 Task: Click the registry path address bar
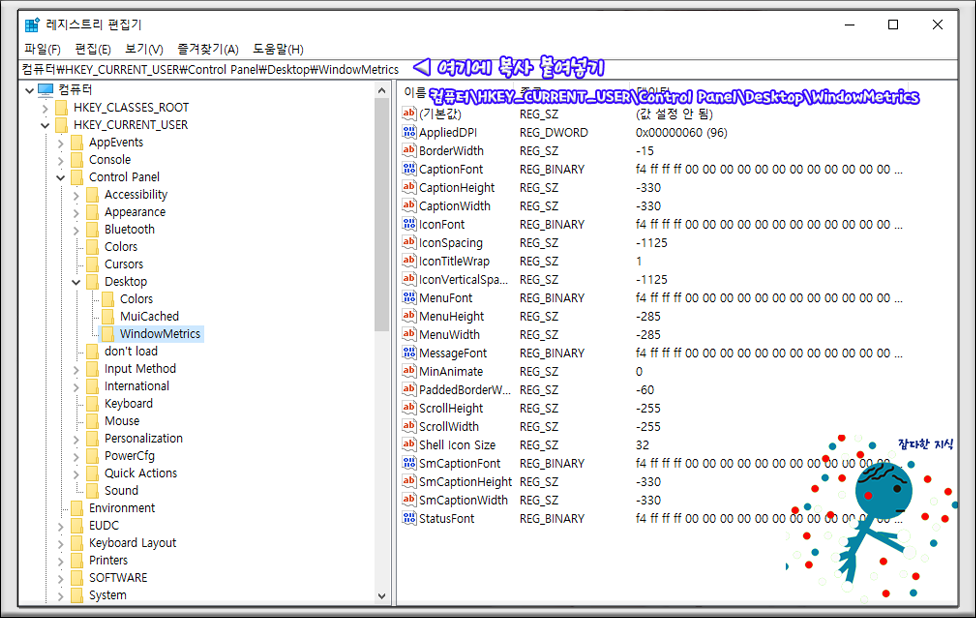(488, 69)
